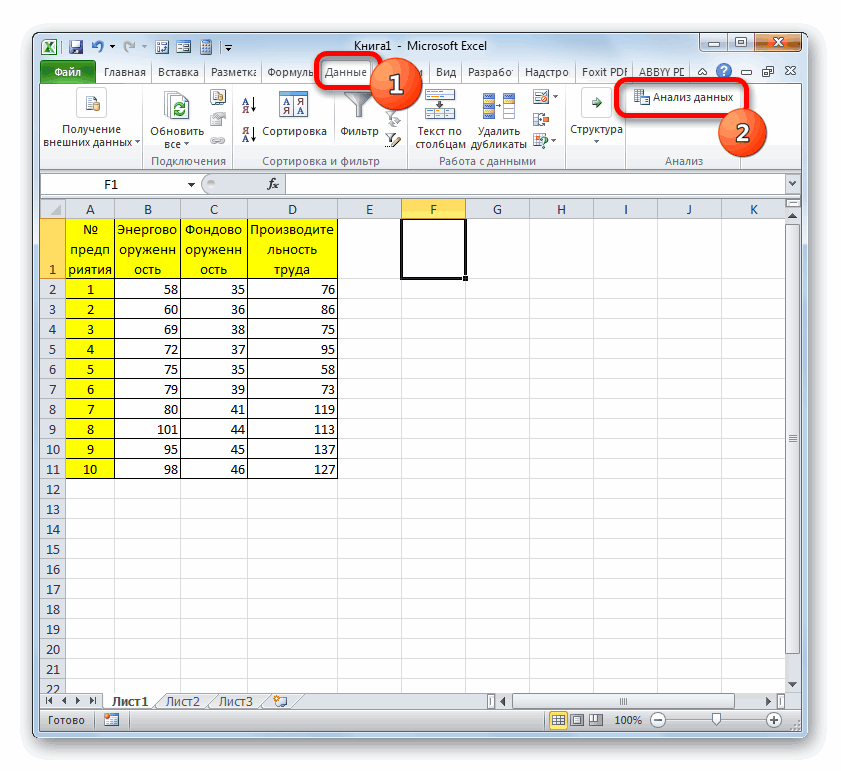This screenshot has height=771, width=841.
Task: Switch to sheet Лист3
Action: click(235, 702)
